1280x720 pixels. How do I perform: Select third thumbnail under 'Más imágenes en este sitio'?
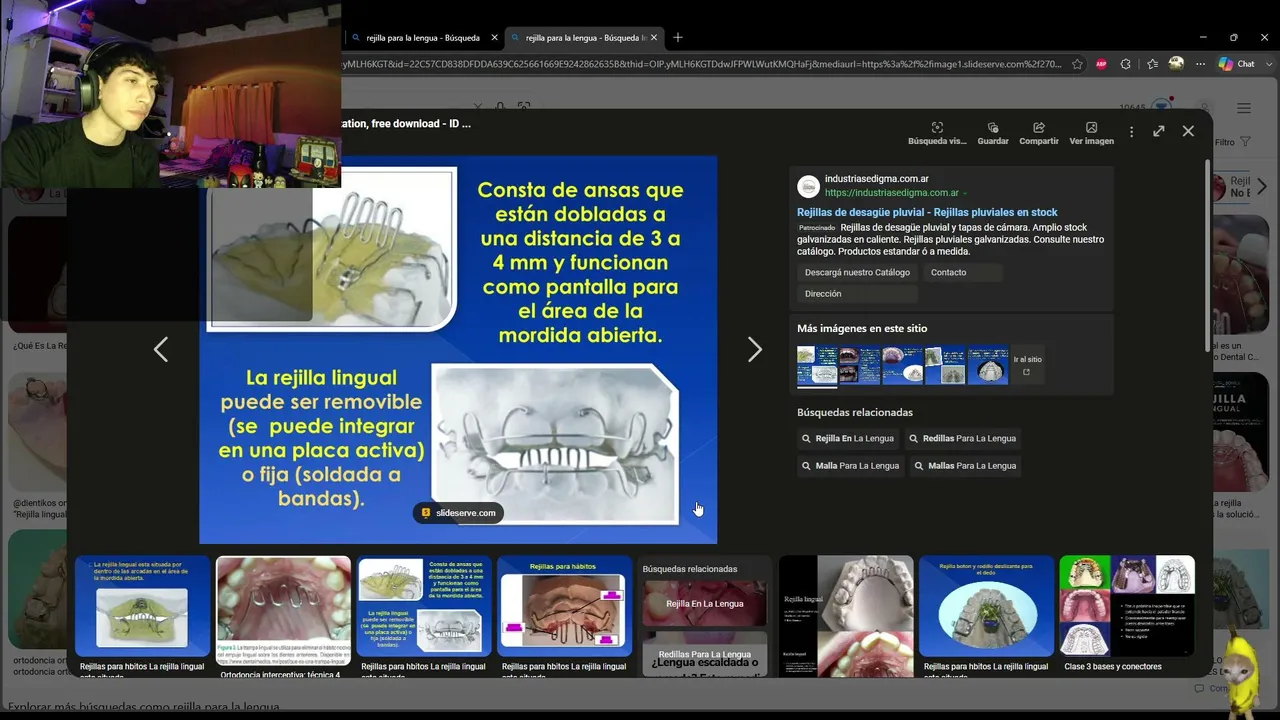tap(903, 366)
